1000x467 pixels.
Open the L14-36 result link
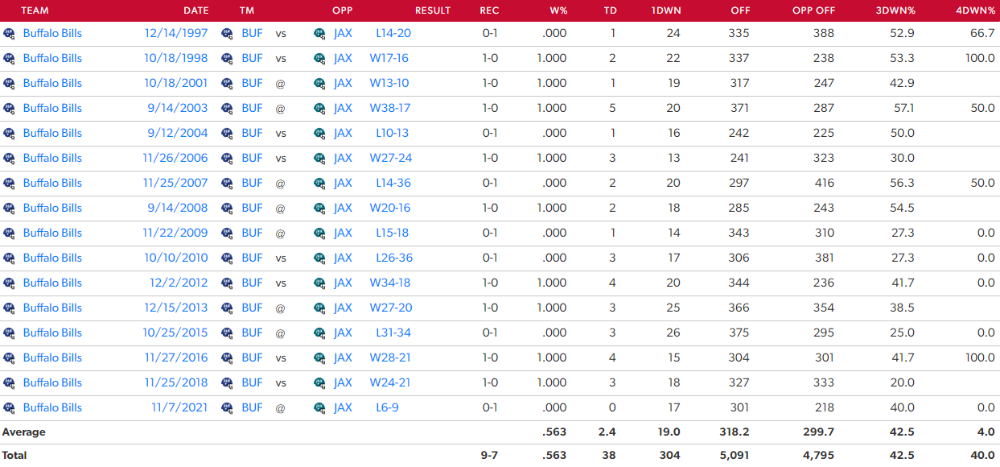tap(393, 183)
